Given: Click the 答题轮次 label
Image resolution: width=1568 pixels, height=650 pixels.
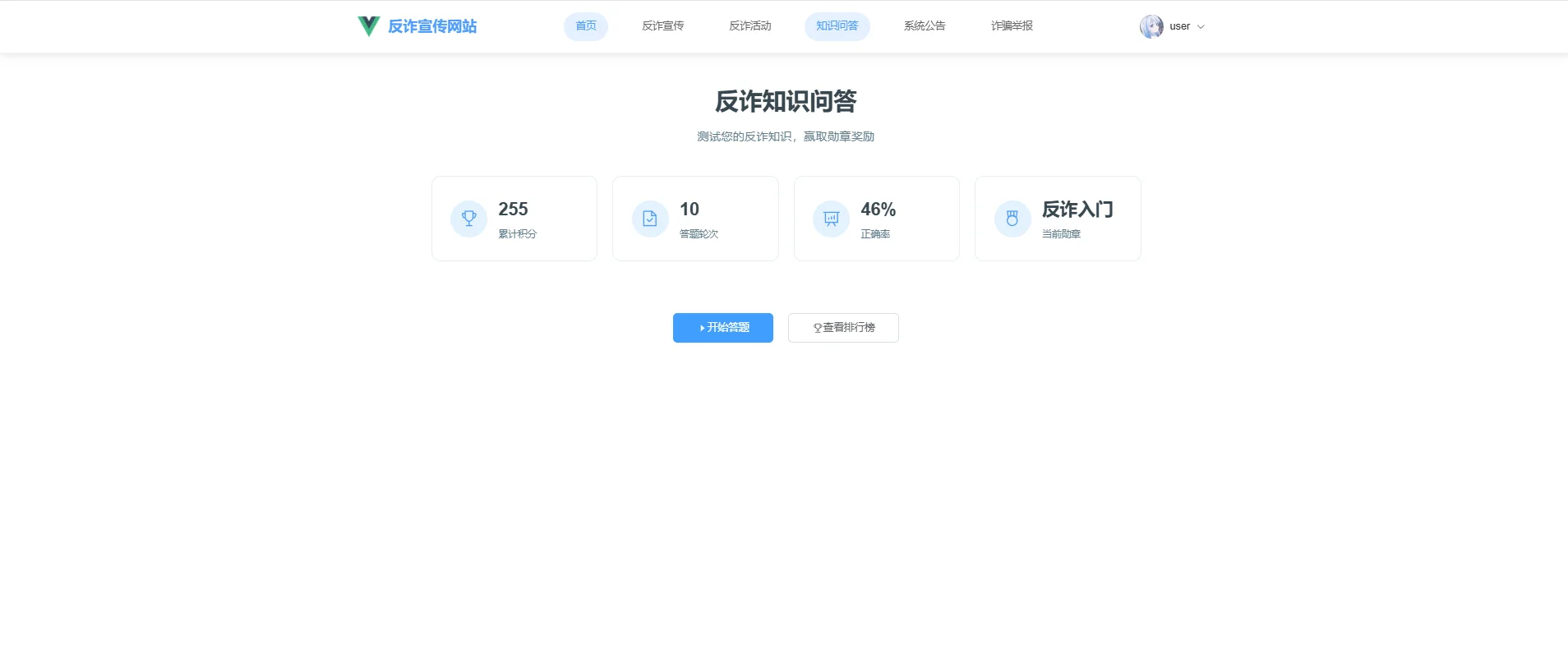Looking at the screenshot, I should 699,234.
